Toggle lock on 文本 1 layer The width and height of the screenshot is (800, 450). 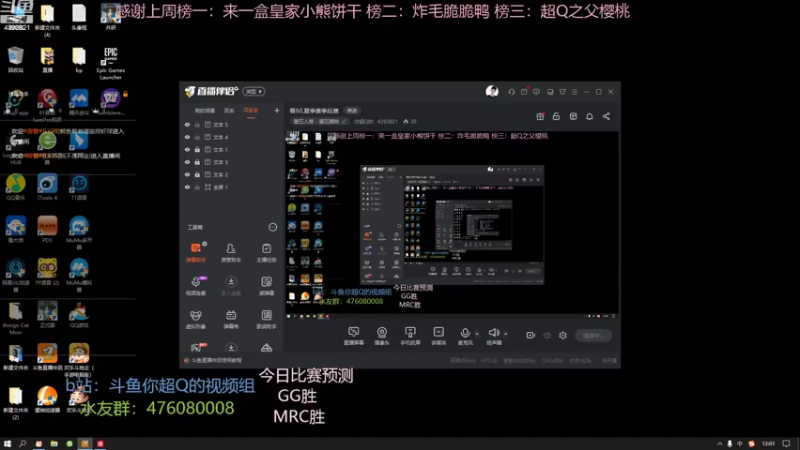click(x=197, y=149)
